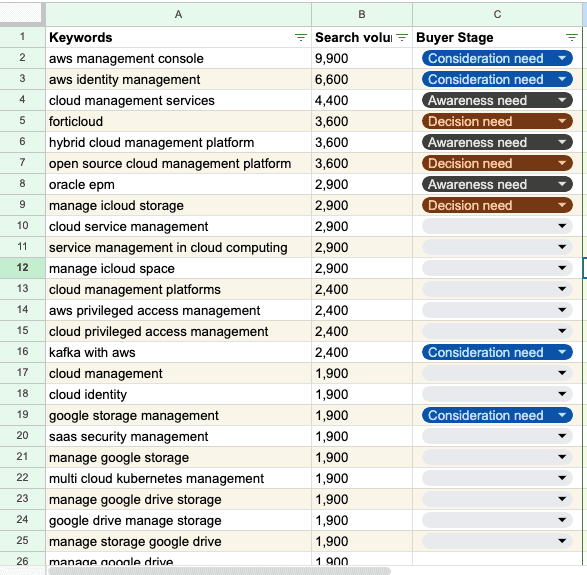The width and height of the screenshot is (587, 575).
Task: Select the cell 'cloud management services'
Action: tap(179, 100)
